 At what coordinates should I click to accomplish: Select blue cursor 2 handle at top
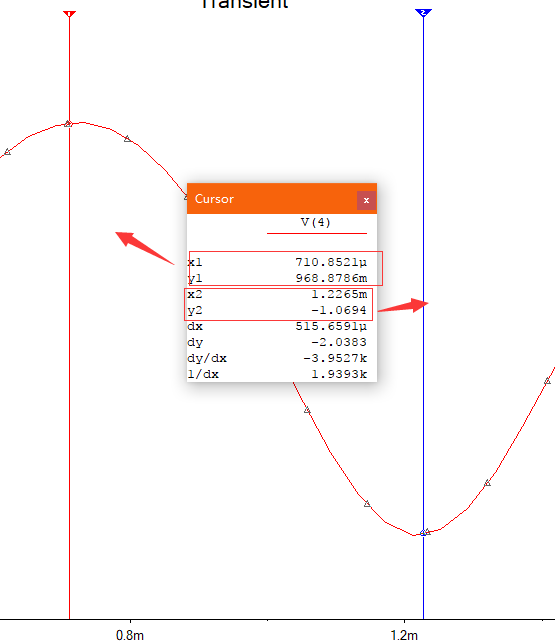(423, 13)
